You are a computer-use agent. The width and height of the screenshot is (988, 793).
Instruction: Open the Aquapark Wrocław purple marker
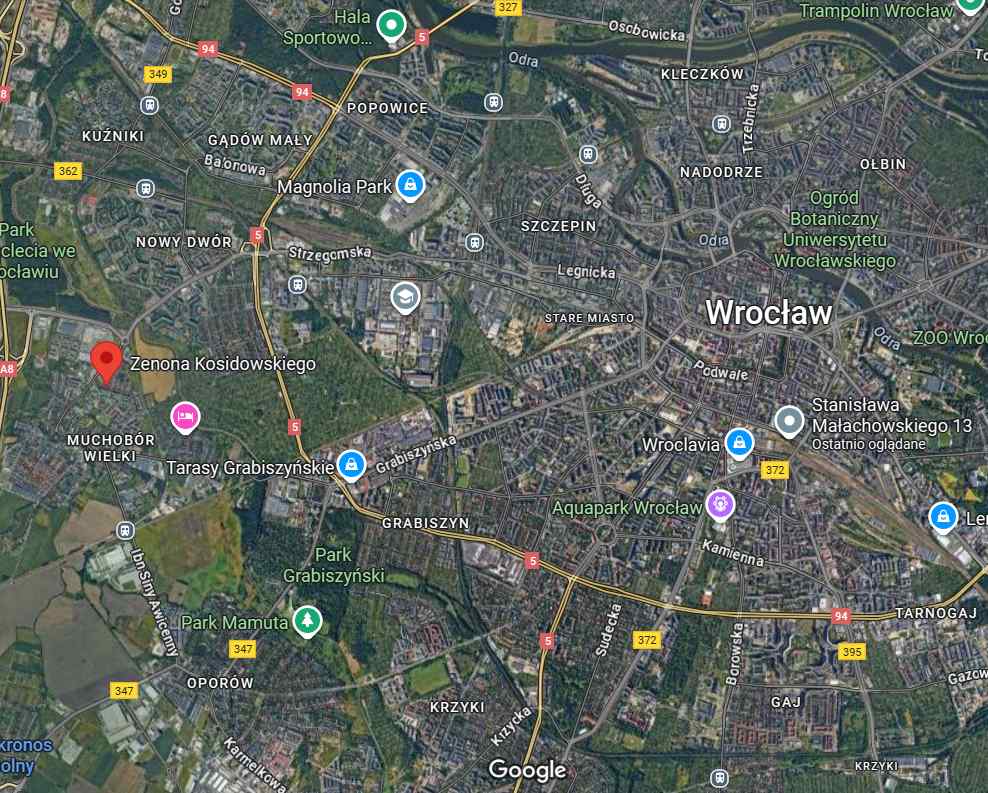[x=720, y=506]
